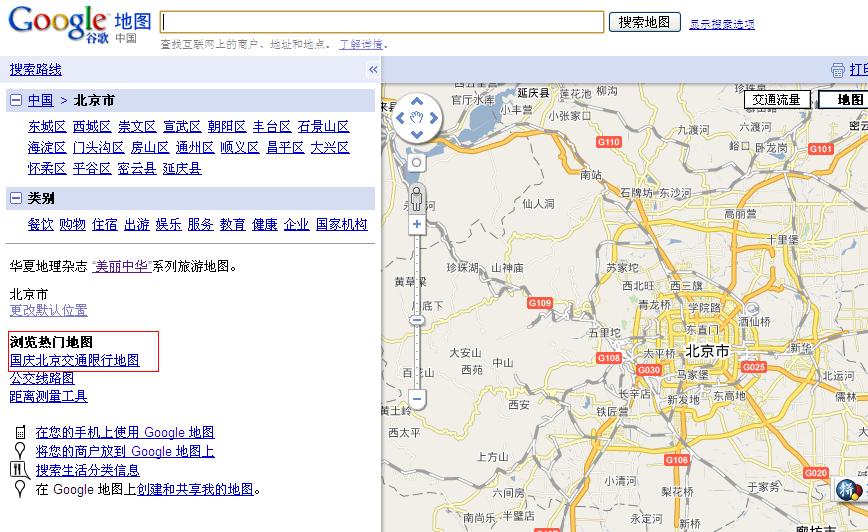Select the 宣武区 district
The width and height of the screenshot is (868, 532).
click(x=182, y=127)
